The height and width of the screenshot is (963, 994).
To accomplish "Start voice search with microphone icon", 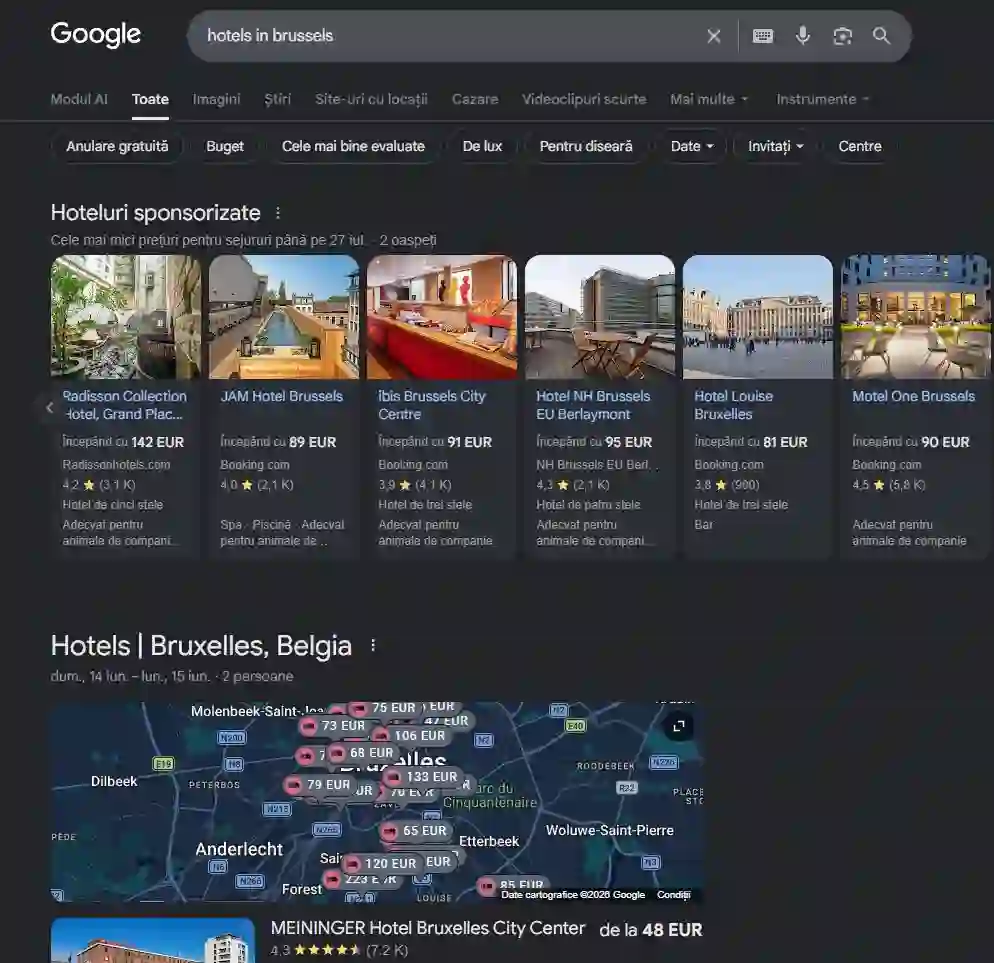I will click(x=803, y=36).
